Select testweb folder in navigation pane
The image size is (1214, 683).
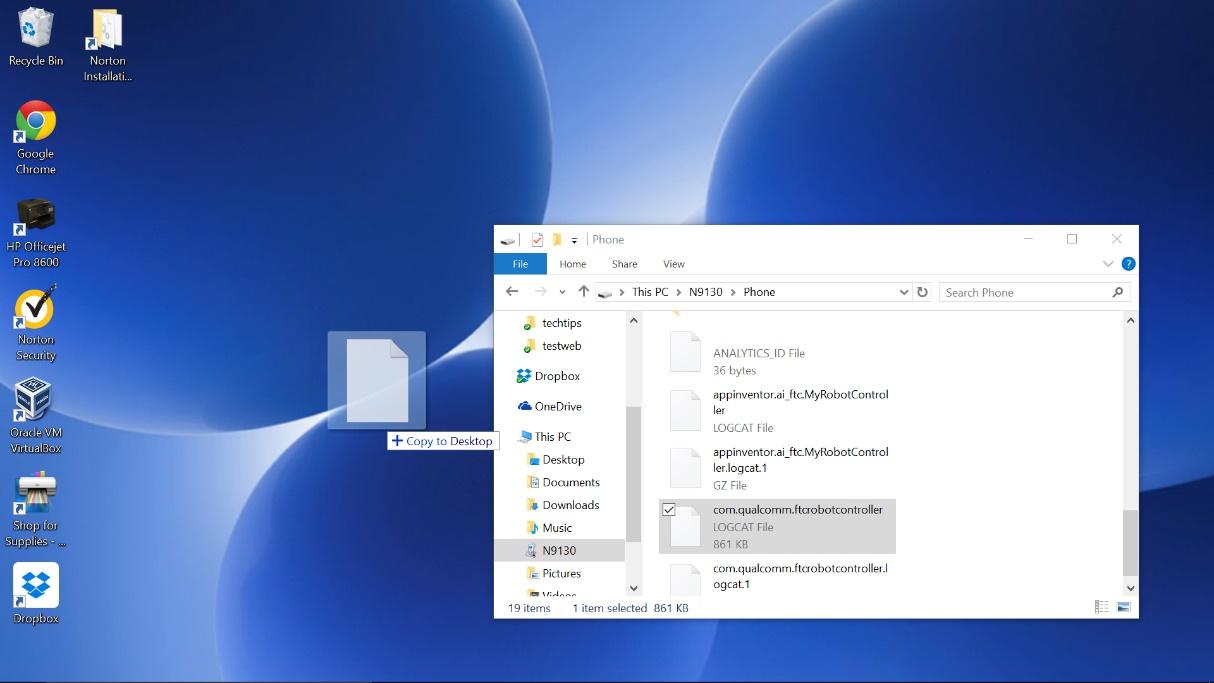point(560,346)
